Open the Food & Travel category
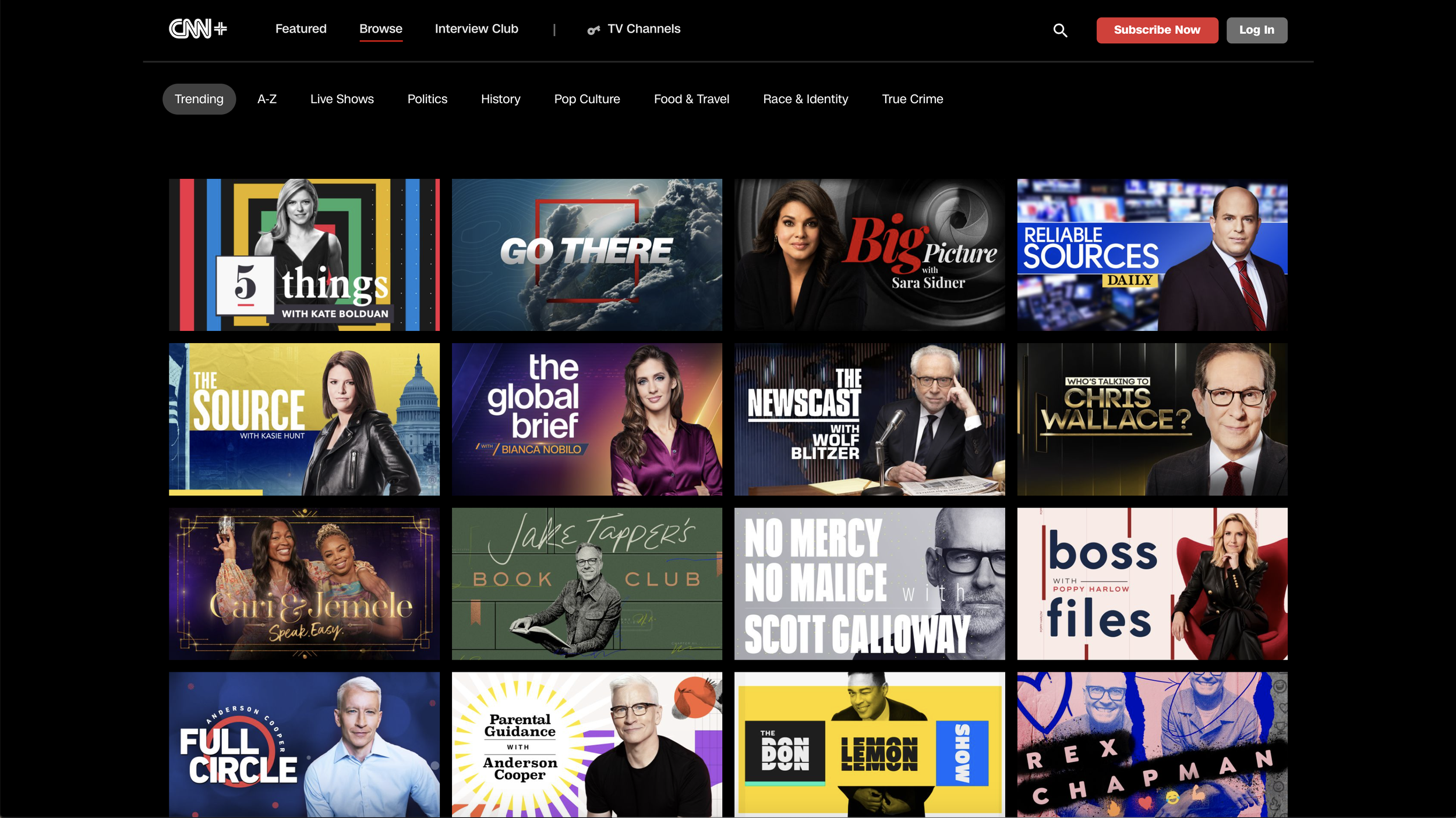This screenshot has height=818, width=1456. click(x=691, y=99)
